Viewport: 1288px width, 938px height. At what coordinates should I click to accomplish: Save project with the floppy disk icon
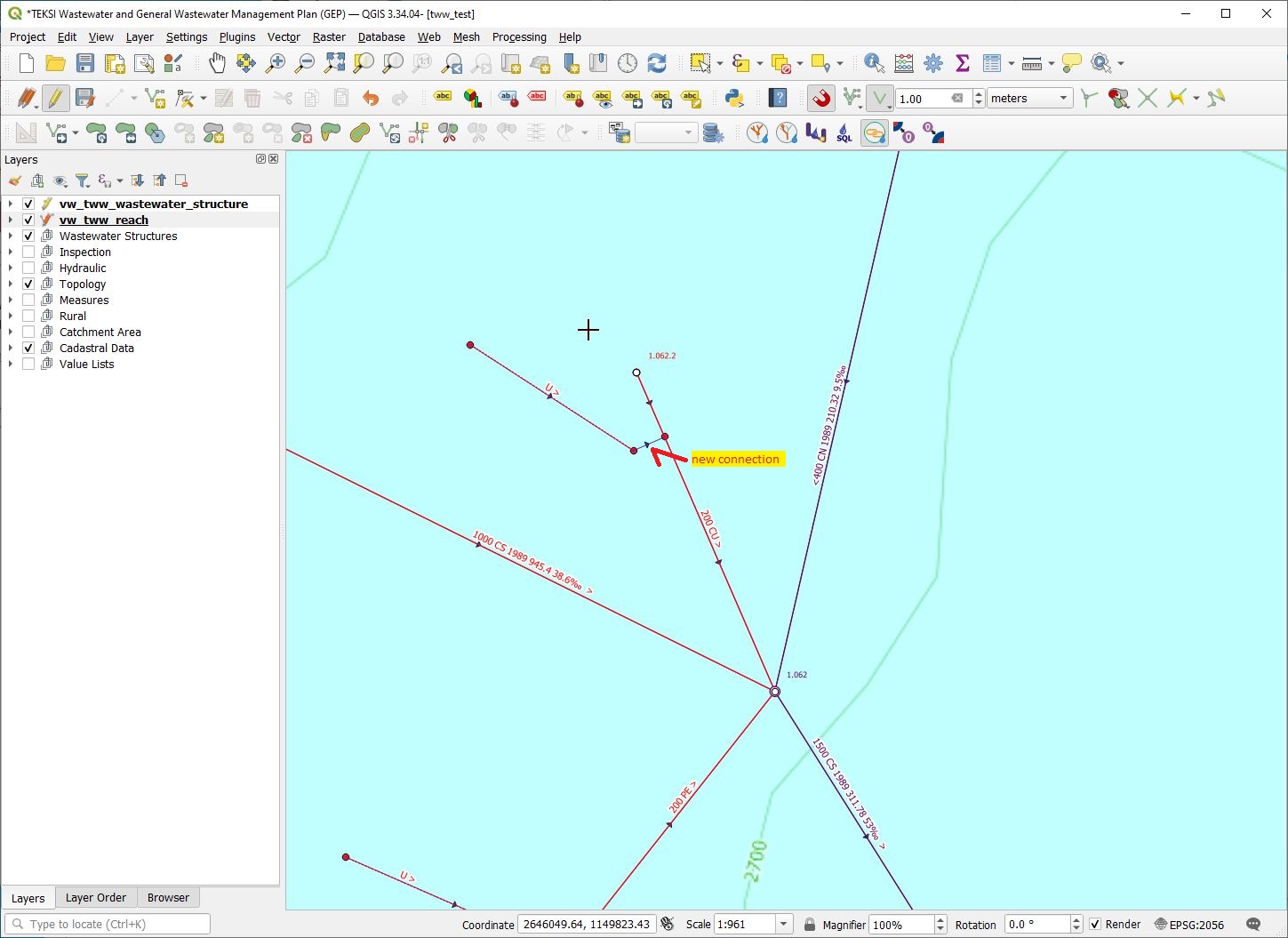84,63
